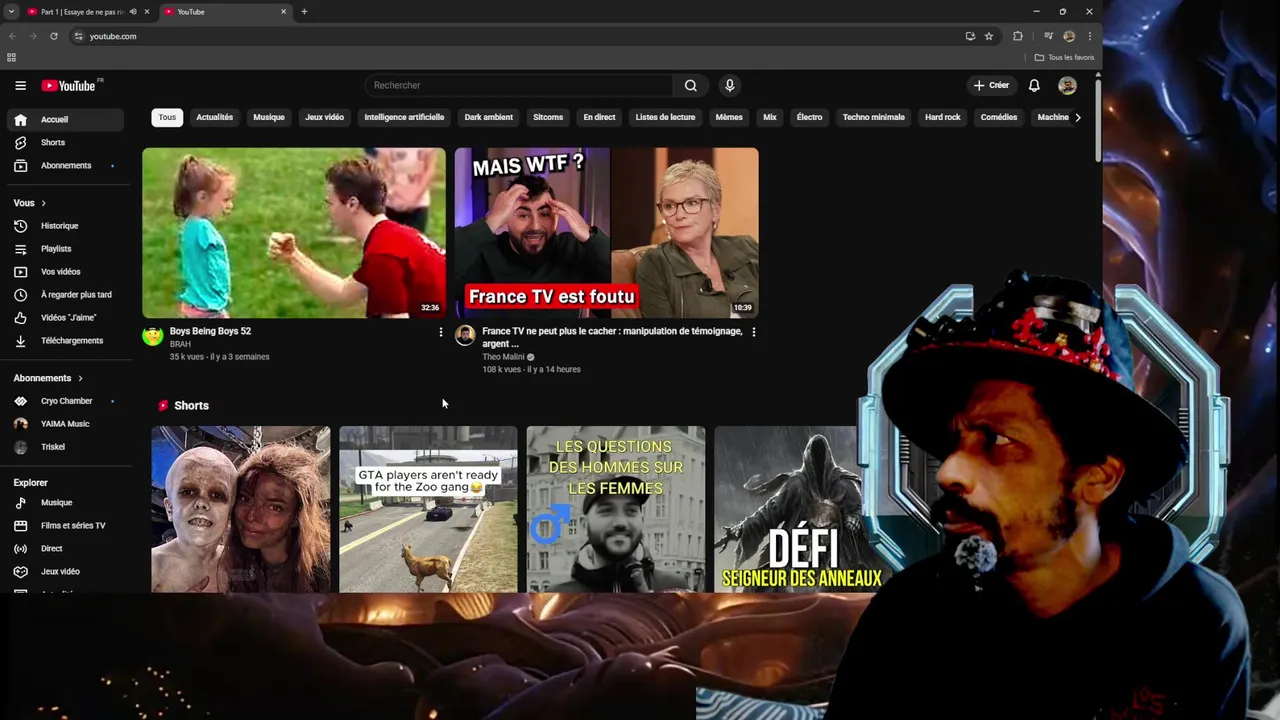Select the Intelligence artificielle chip
The height and width of the screenshot is (720, 1280).
(404, 118)
